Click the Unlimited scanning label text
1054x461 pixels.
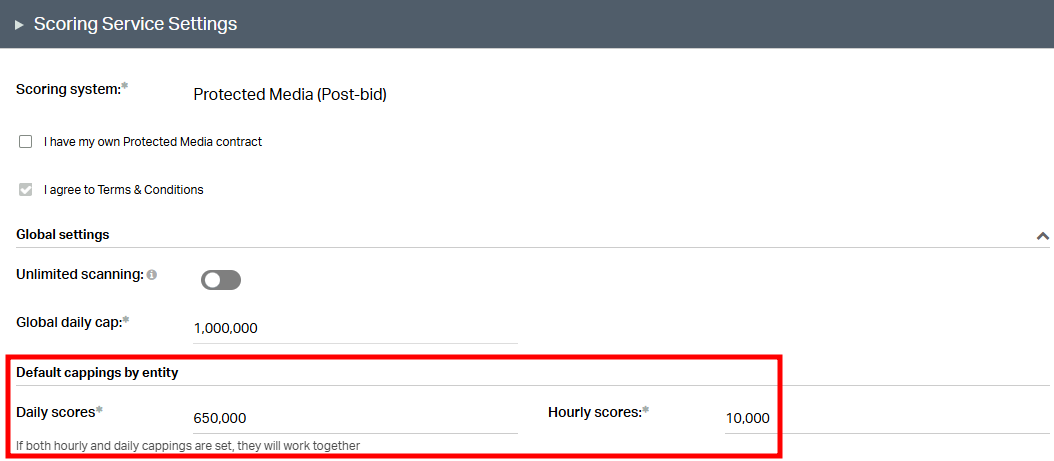point(80,274)
